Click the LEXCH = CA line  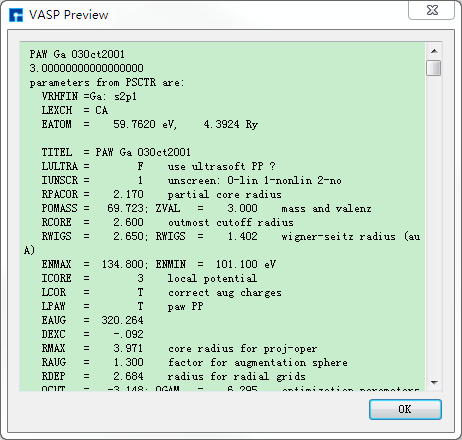click(74, 110)
